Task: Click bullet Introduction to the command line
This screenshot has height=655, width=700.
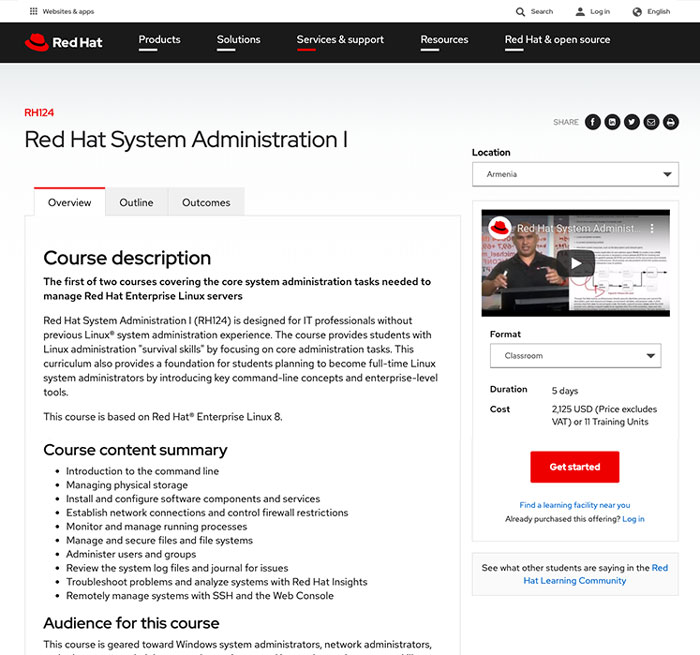Action: click(142, 471)
